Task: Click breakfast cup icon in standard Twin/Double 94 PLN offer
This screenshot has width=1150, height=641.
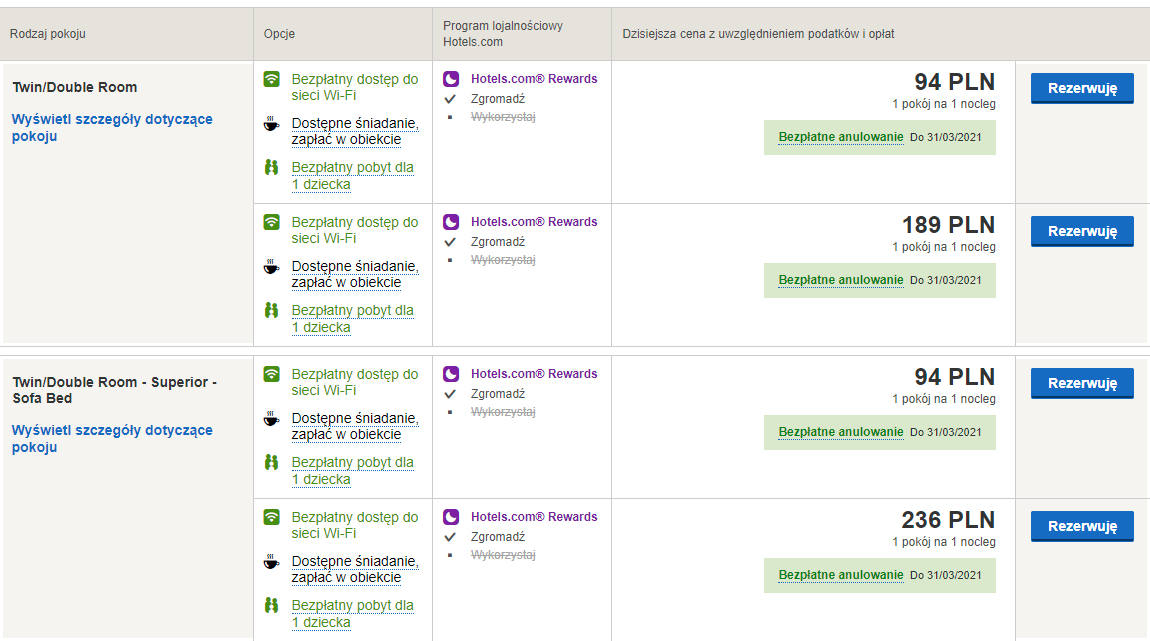Action: coord(271,124)
